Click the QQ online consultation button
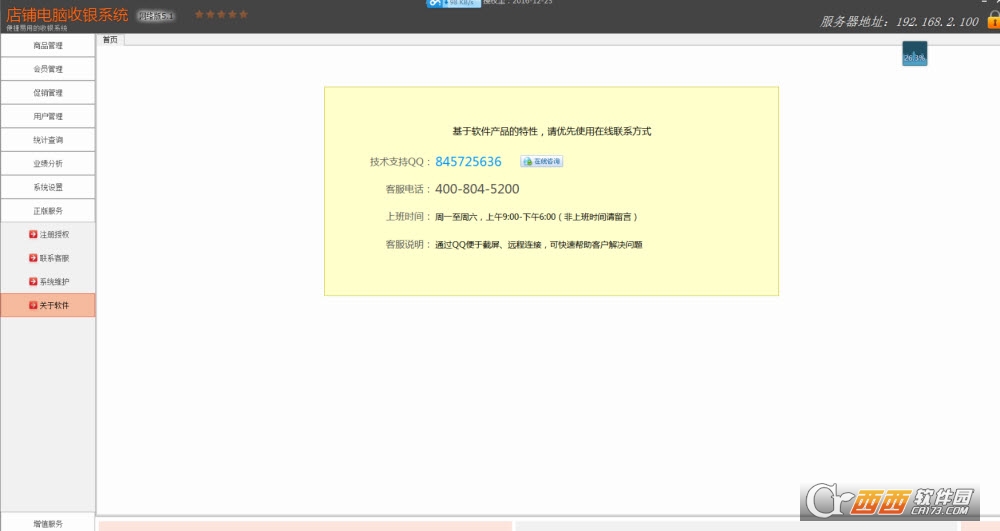This screenshot has width=1000, height=531. (541, 161)
